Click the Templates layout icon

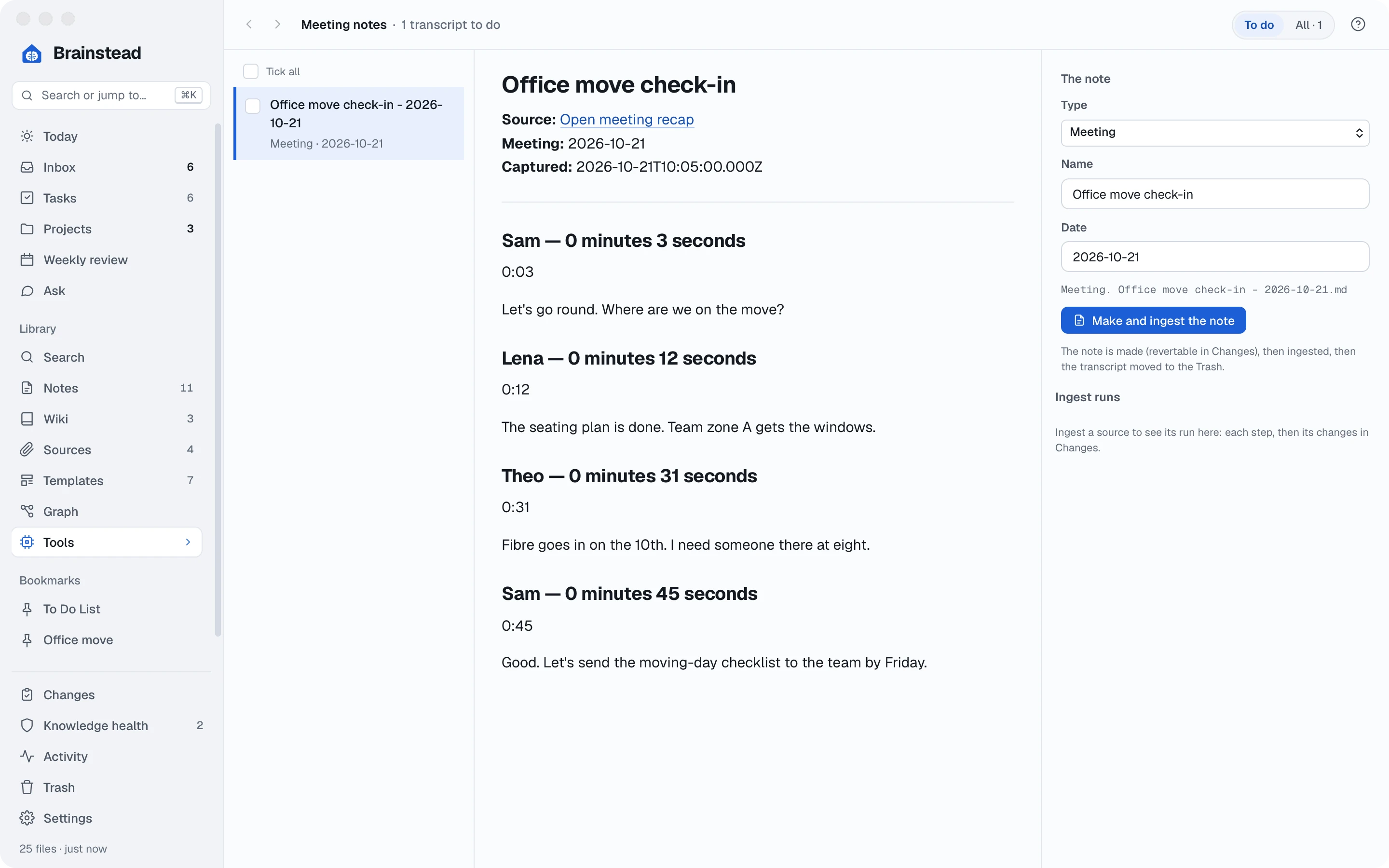[x=27, y=480]
